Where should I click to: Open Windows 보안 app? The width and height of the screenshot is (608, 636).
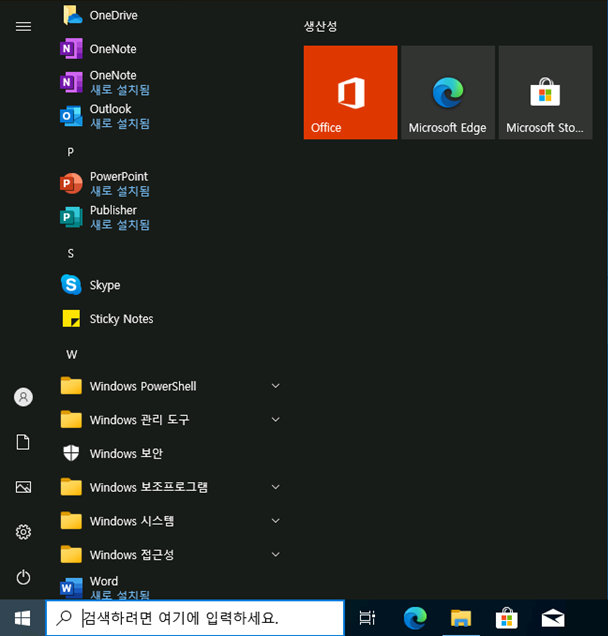[170, 453]
